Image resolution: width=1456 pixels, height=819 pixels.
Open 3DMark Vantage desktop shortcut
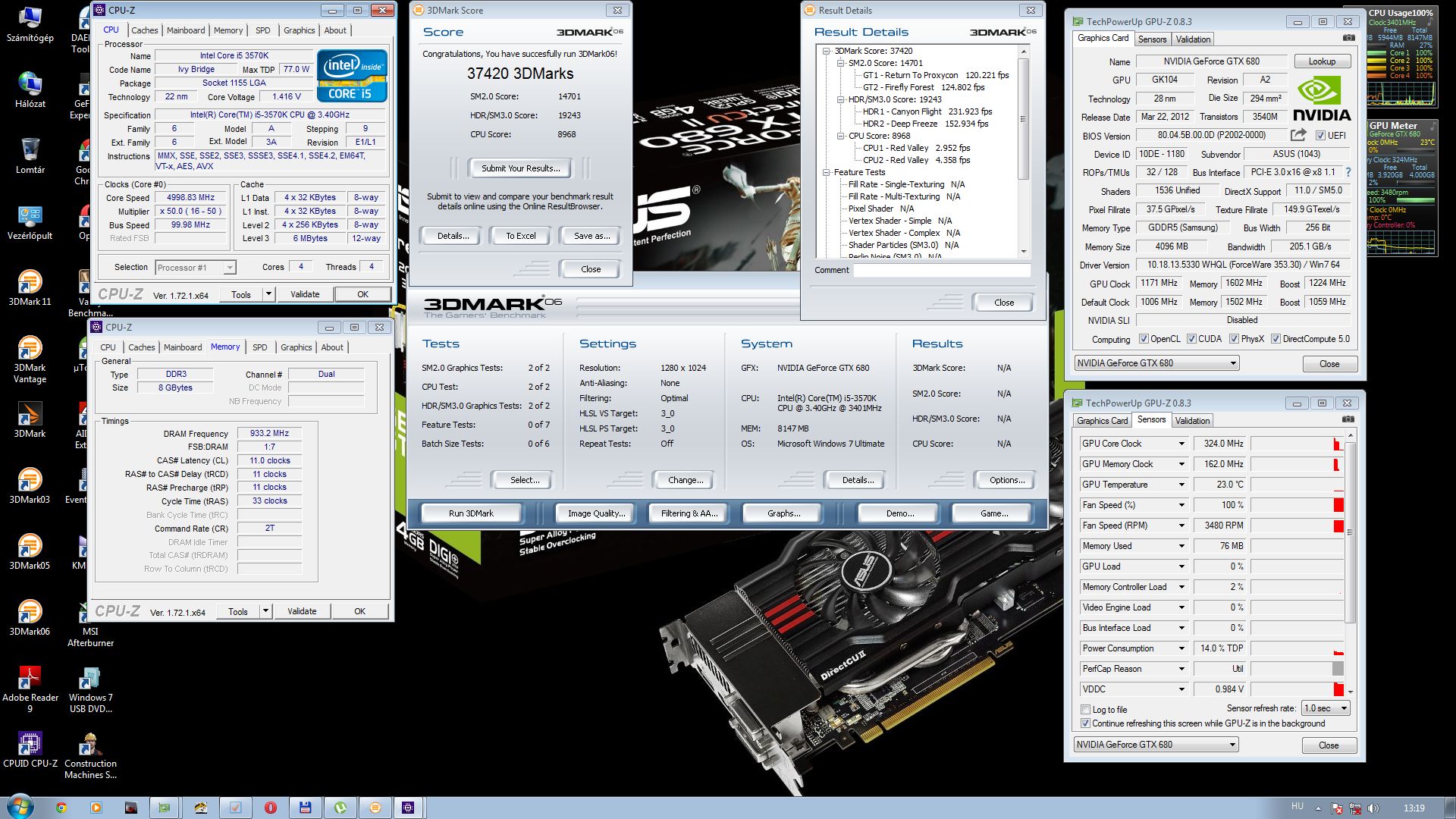click(30, 359)
